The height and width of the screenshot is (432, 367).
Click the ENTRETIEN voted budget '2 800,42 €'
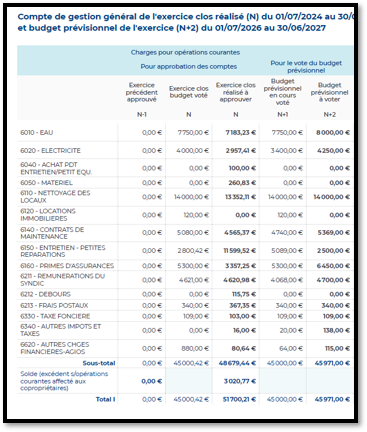pyautogui.click(x=193, y=251)
